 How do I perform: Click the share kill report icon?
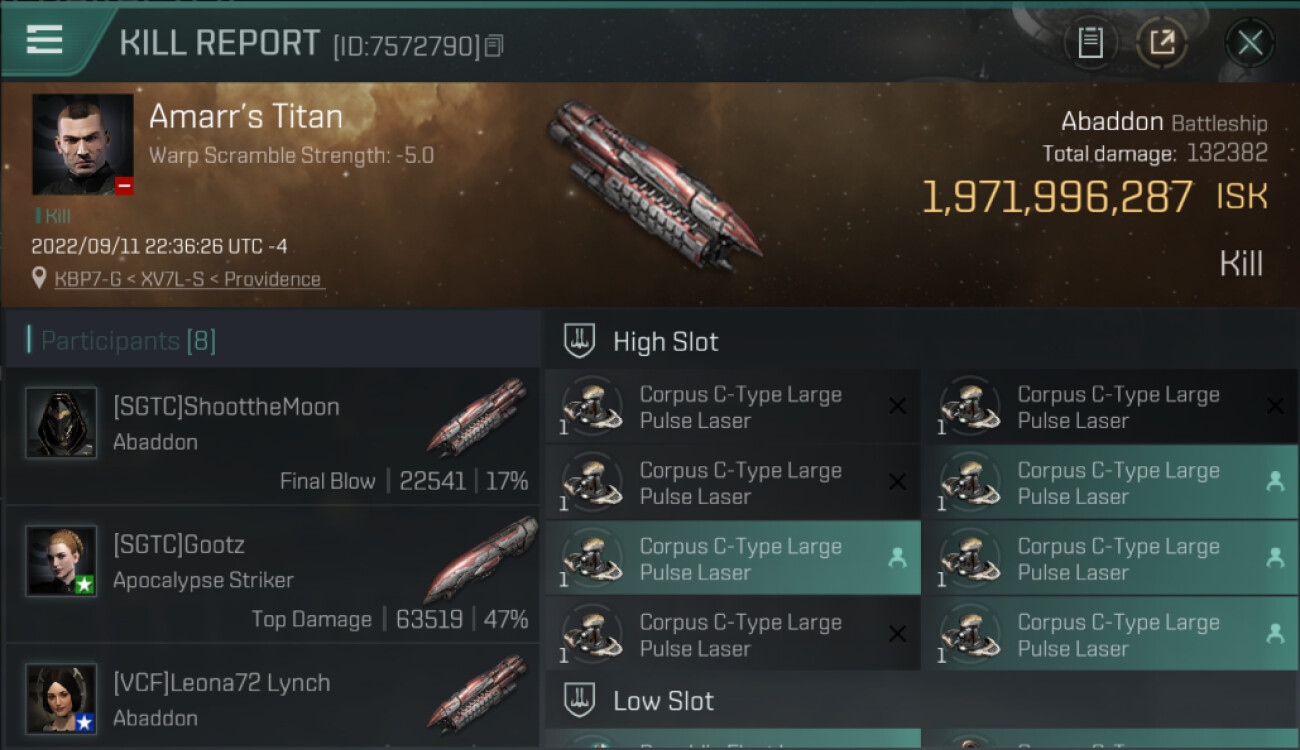(1161, 43)
